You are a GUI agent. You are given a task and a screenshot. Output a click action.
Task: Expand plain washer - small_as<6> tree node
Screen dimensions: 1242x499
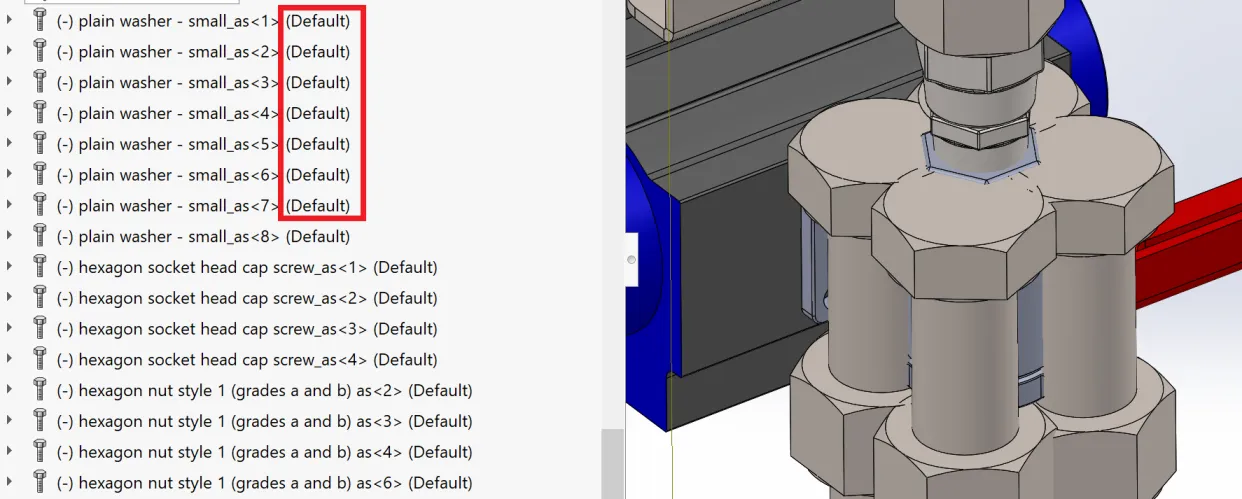pos(10,175)
